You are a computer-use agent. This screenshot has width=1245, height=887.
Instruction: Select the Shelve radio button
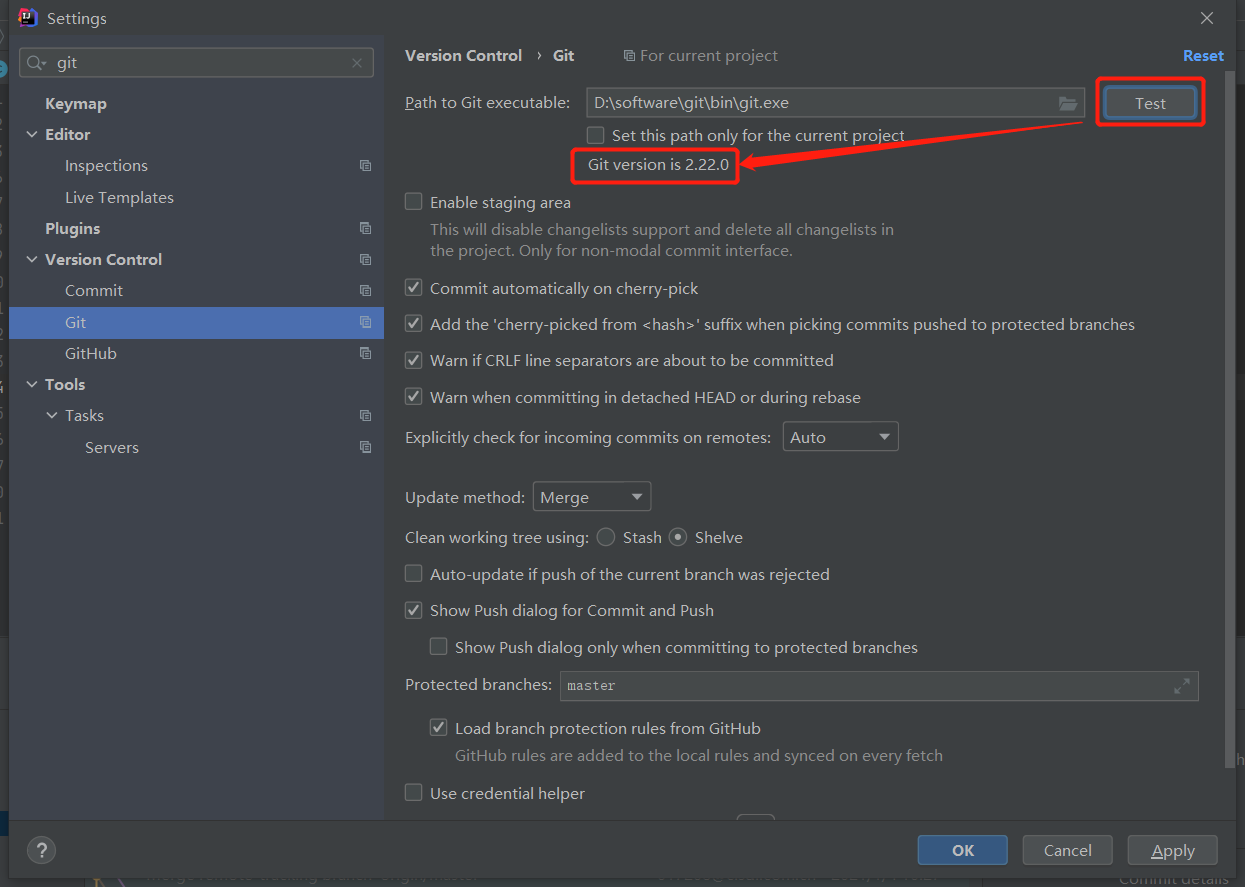(x=678, y=537)
